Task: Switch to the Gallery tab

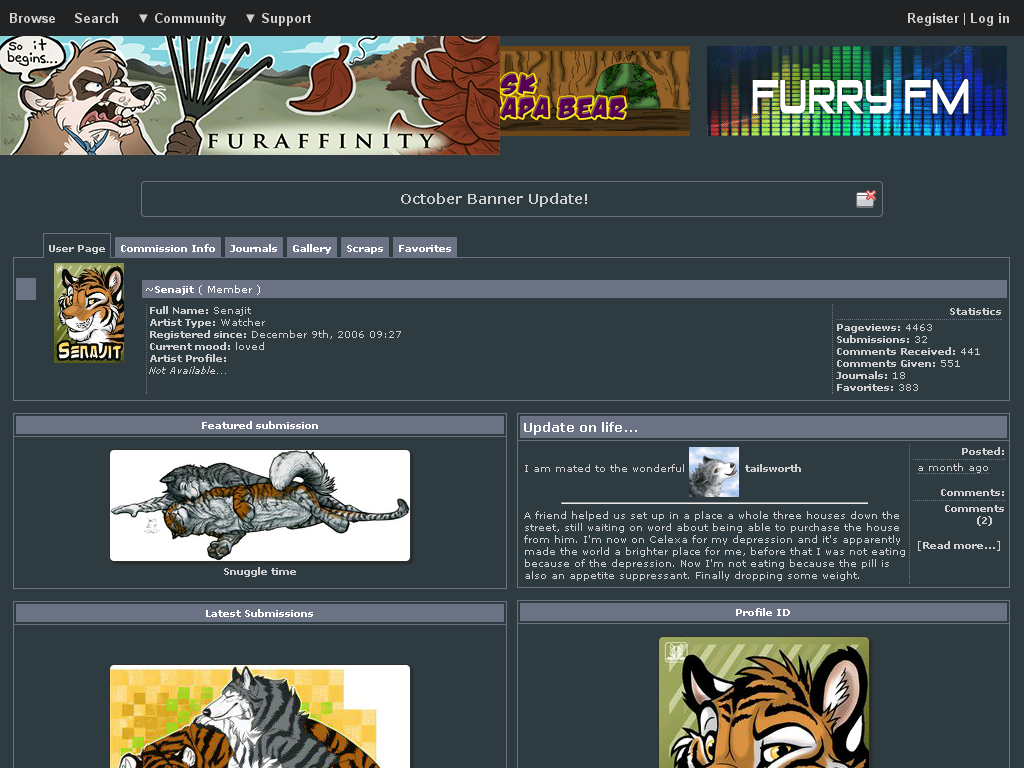Action: coord(312,248)
